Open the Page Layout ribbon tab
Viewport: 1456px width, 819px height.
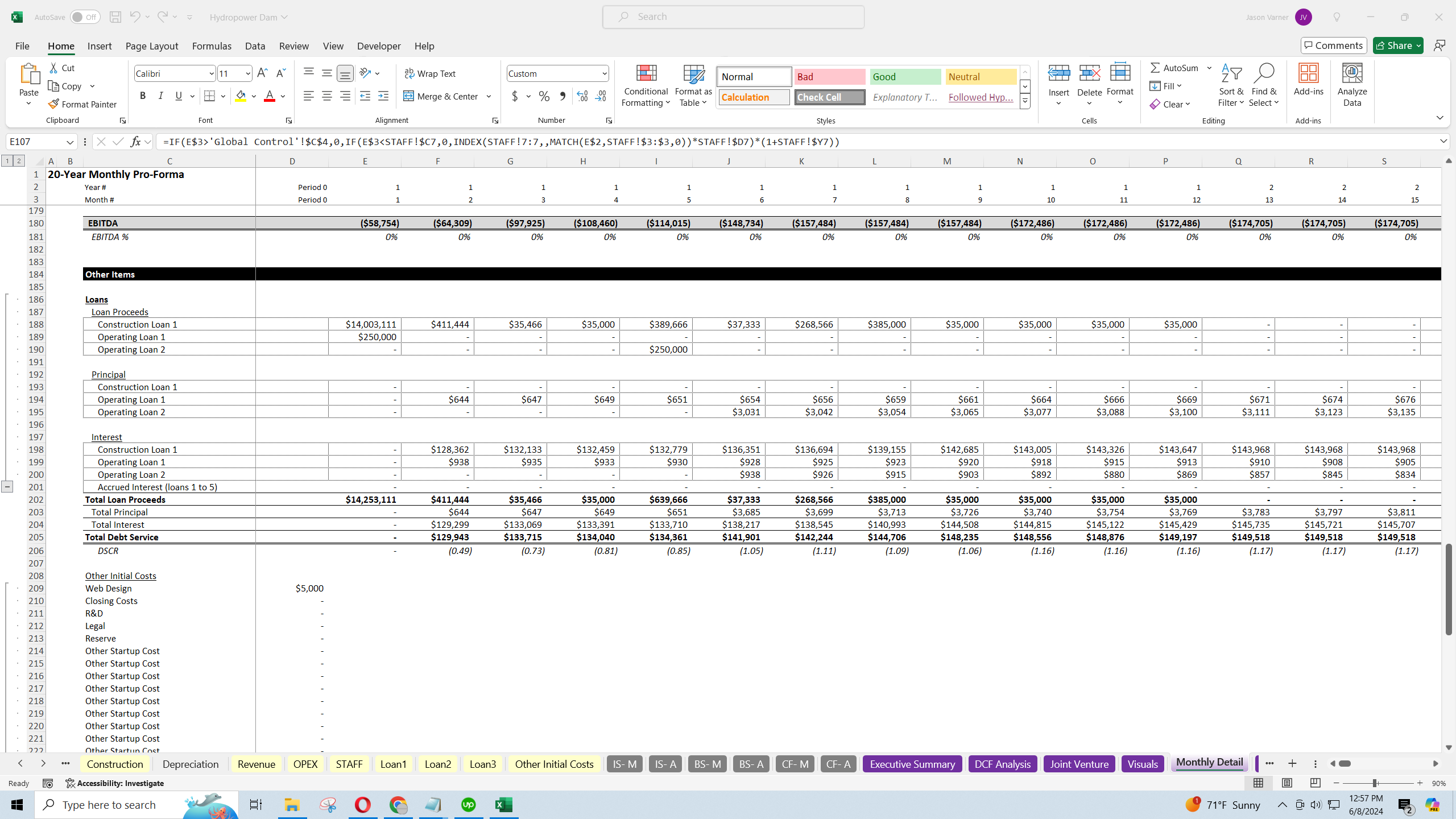(x=152, y=46)
